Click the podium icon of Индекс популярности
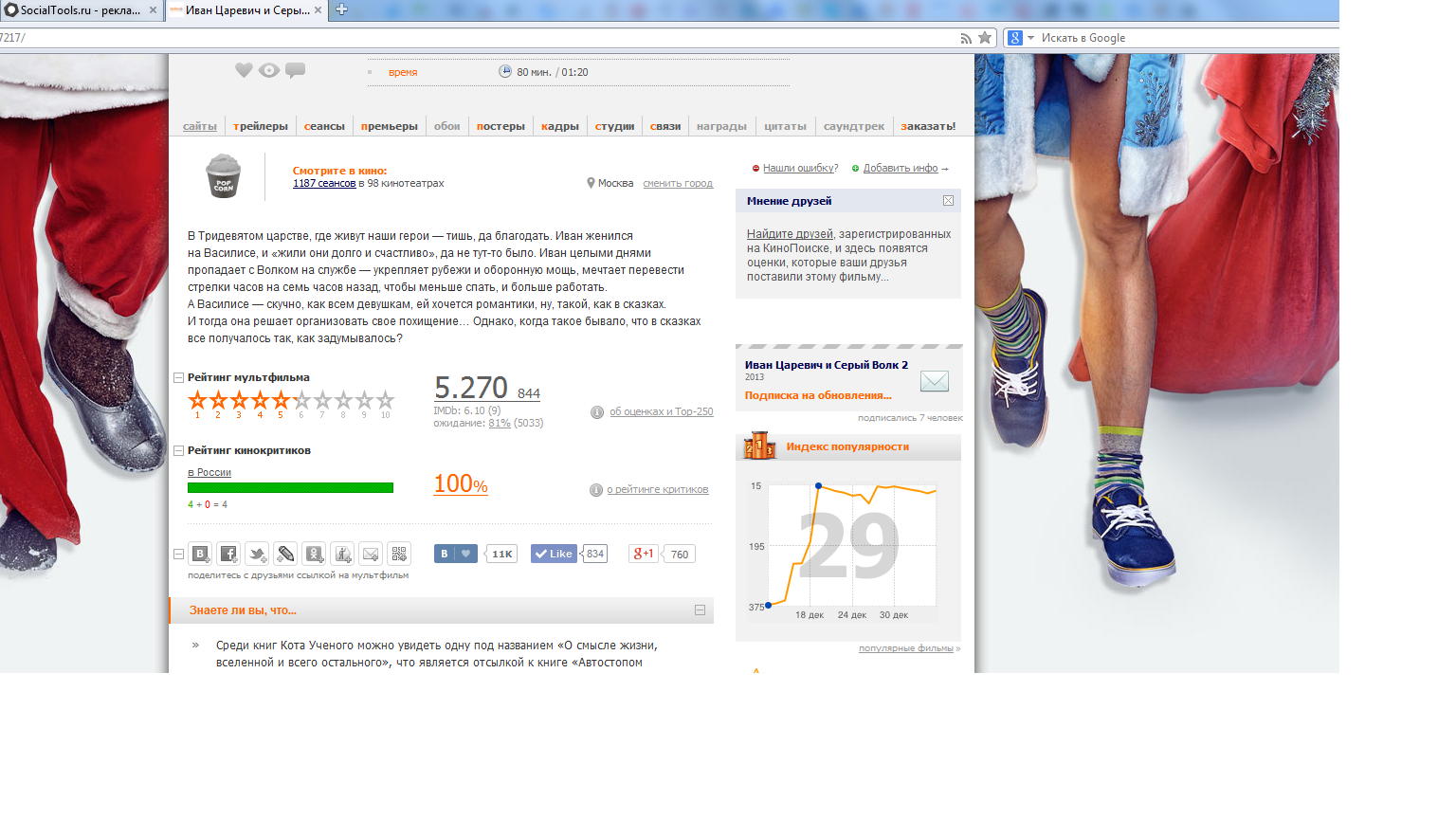The width and height of the screenshot is (1456, 819). [x=760, y=446]
